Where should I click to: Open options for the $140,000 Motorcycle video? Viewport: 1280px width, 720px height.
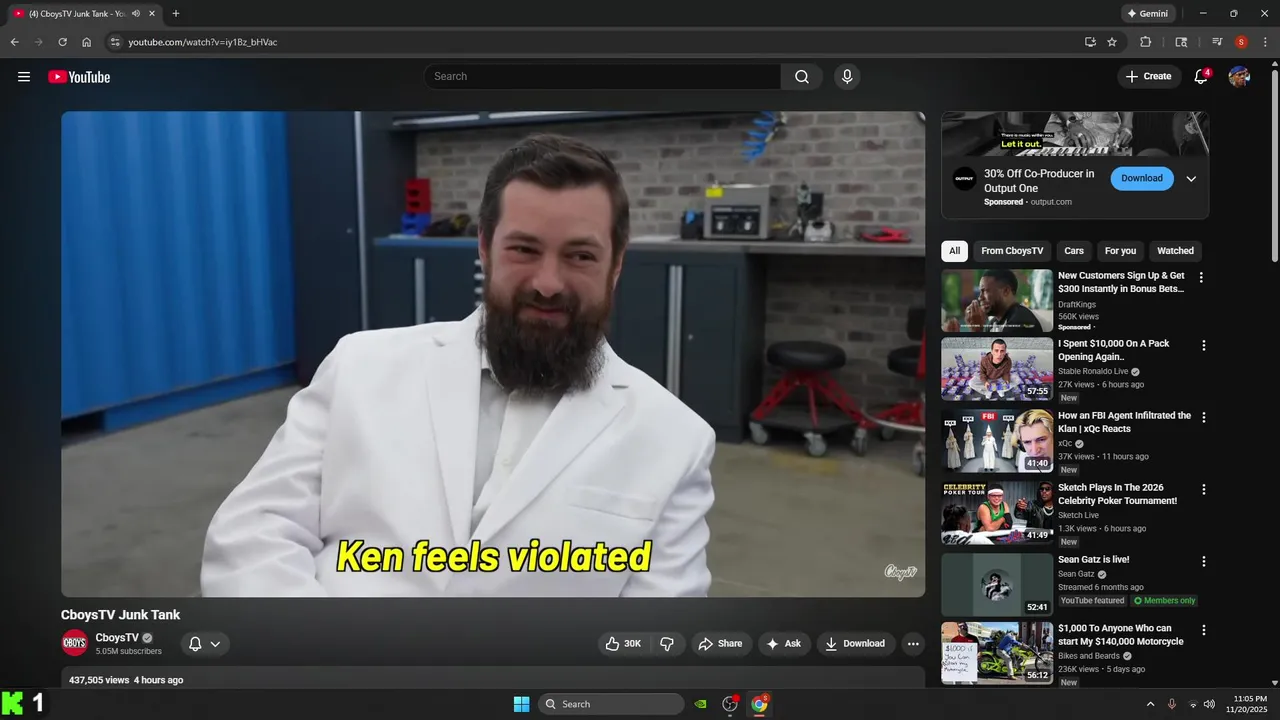pos(1204,631)
